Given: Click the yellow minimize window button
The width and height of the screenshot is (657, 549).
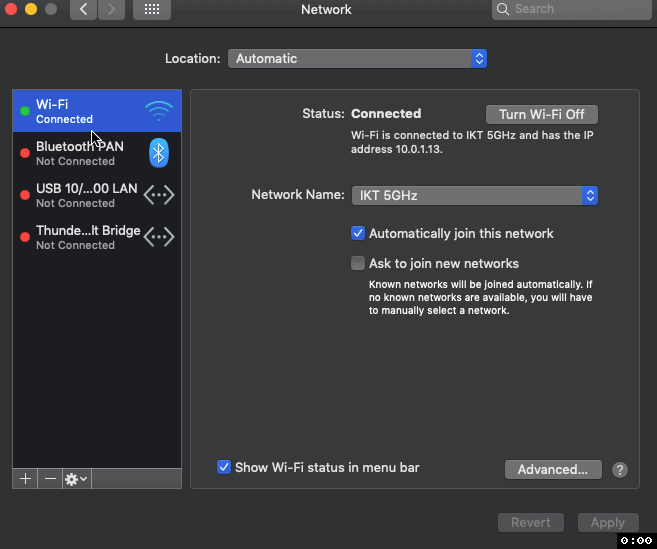Looking at the screenshot, I should pyautogui.click(x=31, y=9).
